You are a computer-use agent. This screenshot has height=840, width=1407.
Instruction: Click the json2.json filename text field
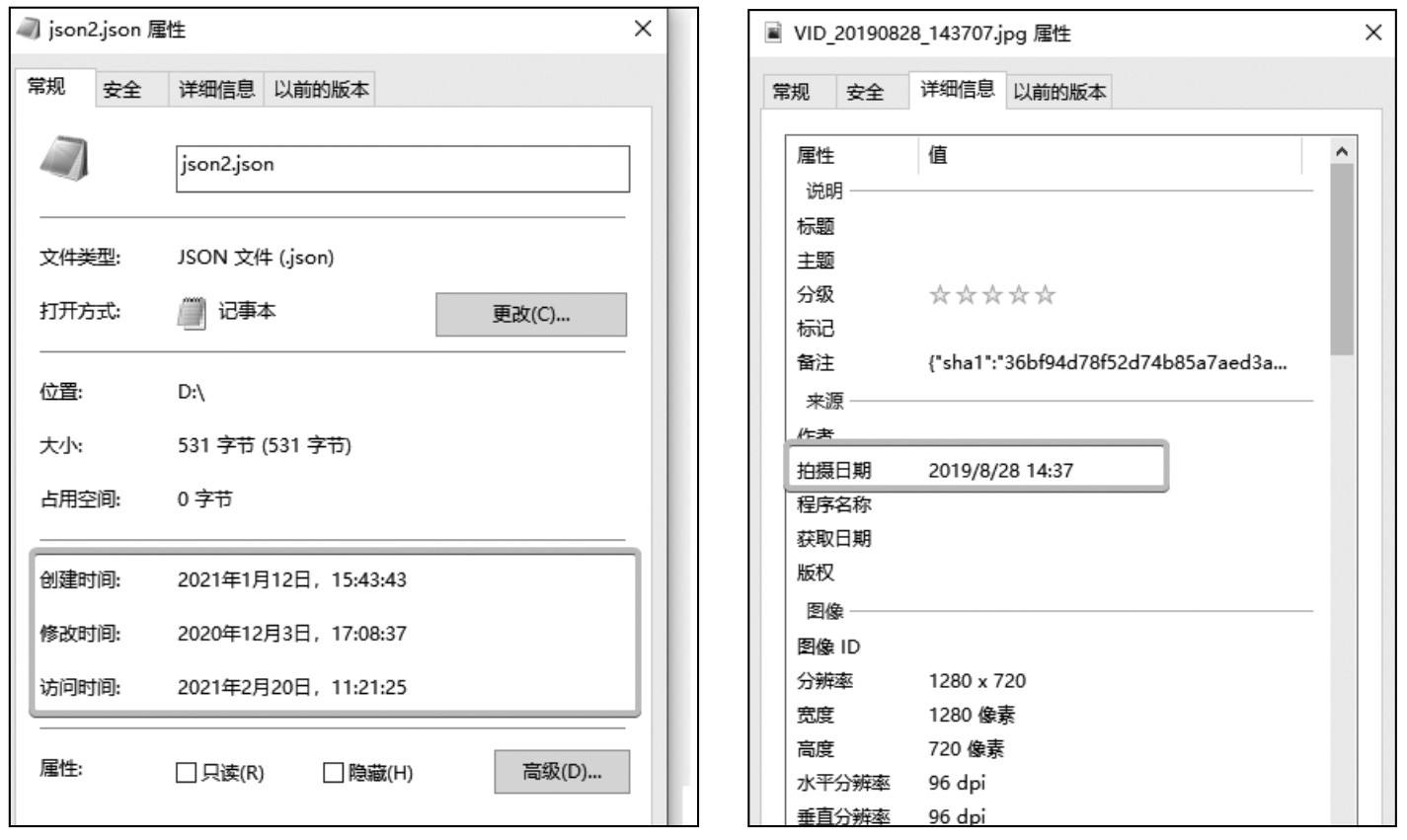[x=402, y=168]
